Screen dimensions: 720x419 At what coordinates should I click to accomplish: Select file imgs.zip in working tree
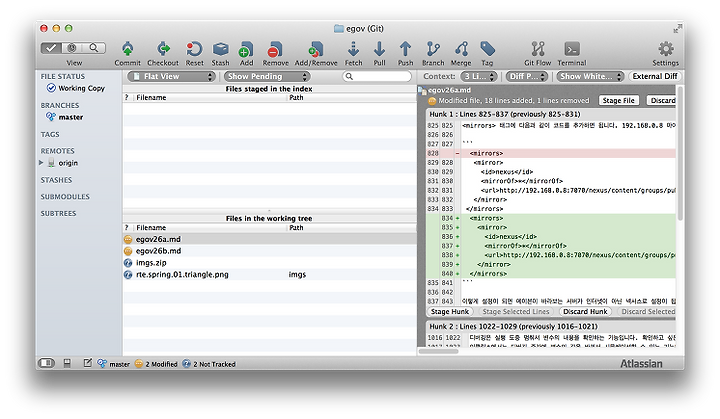coord(269,263)
